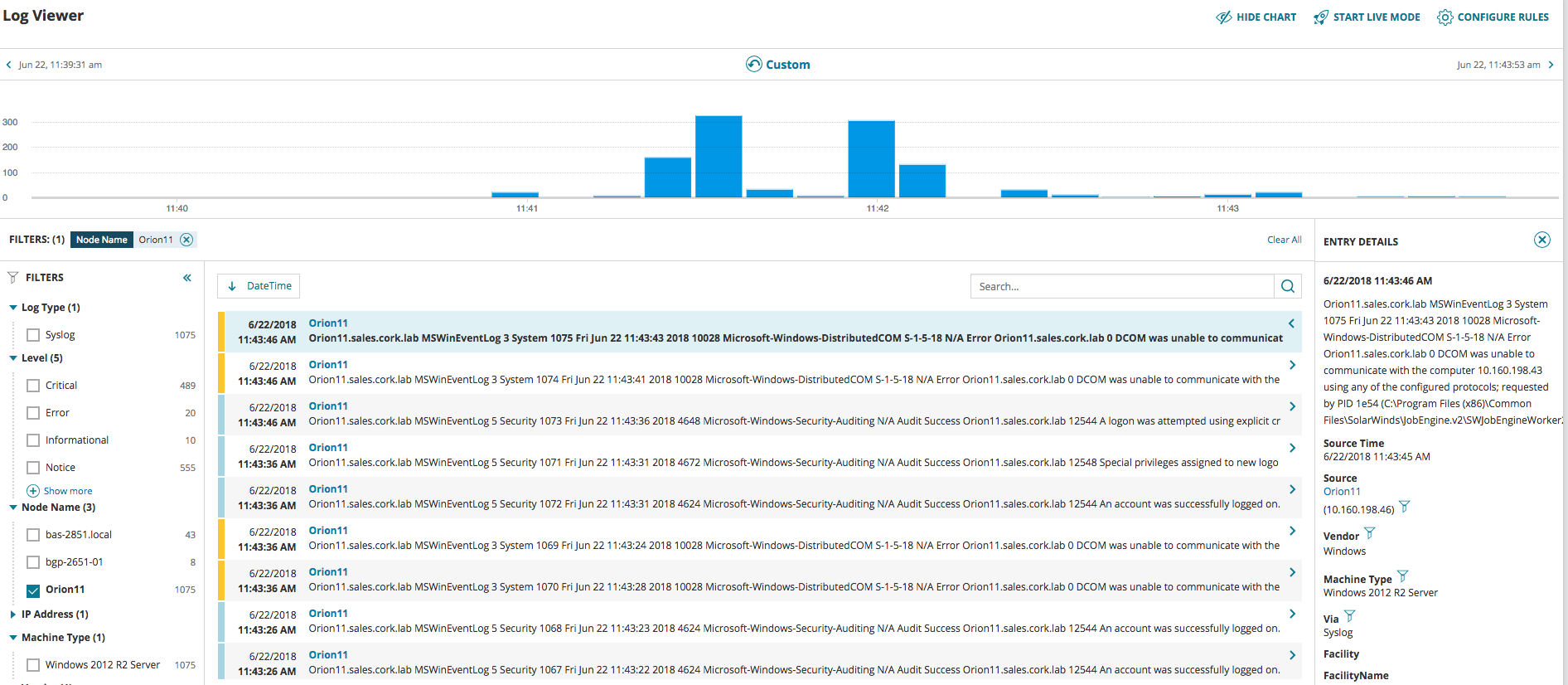Click the Hide Chart icon button
Viewport: 1568px width, 685px height.
1223,17
